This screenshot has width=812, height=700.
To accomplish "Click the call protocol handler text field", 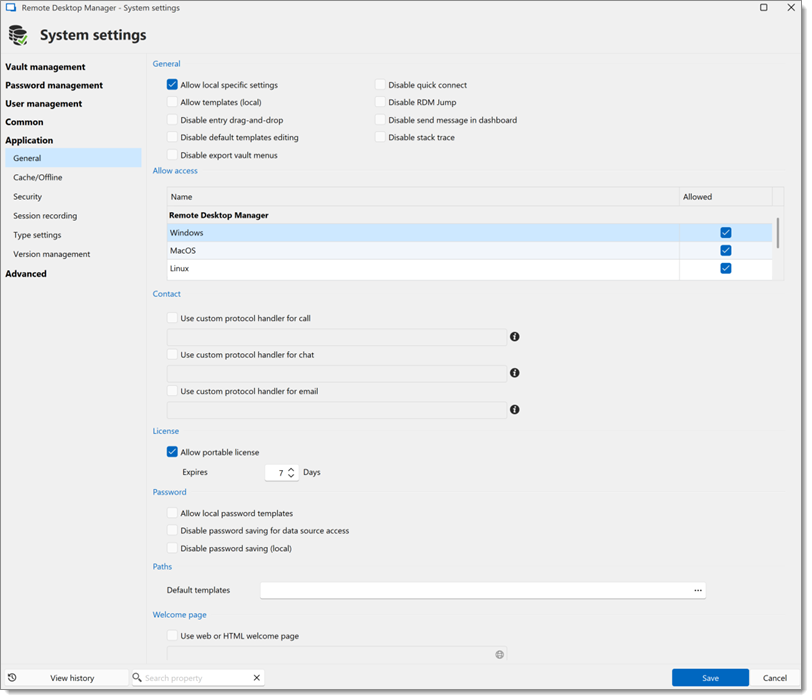I will [x=337, y=337].
